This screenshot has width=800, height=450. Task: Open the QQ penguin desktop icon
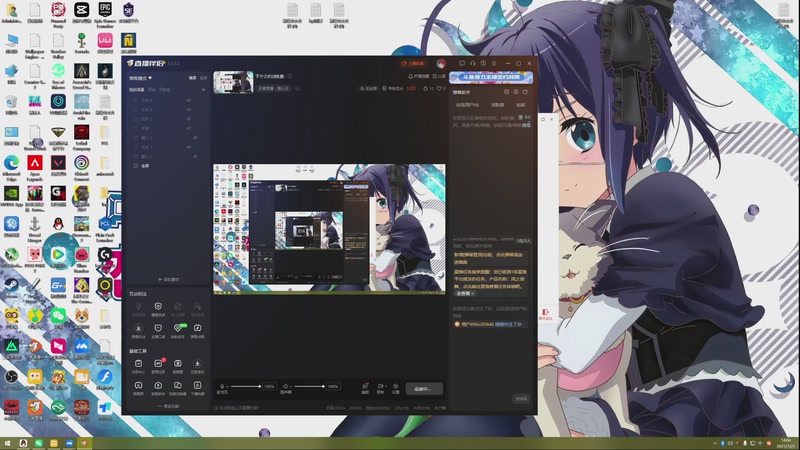point(58,227)
